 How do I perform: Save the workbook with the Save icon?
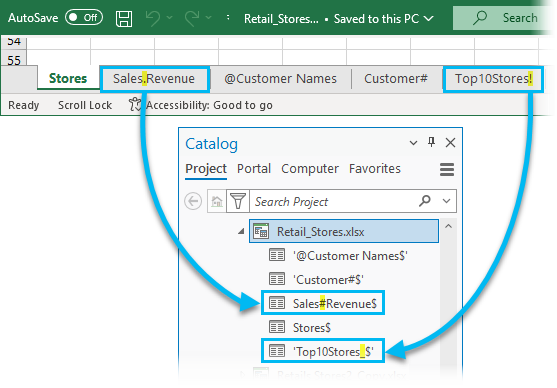click(124, 18)
